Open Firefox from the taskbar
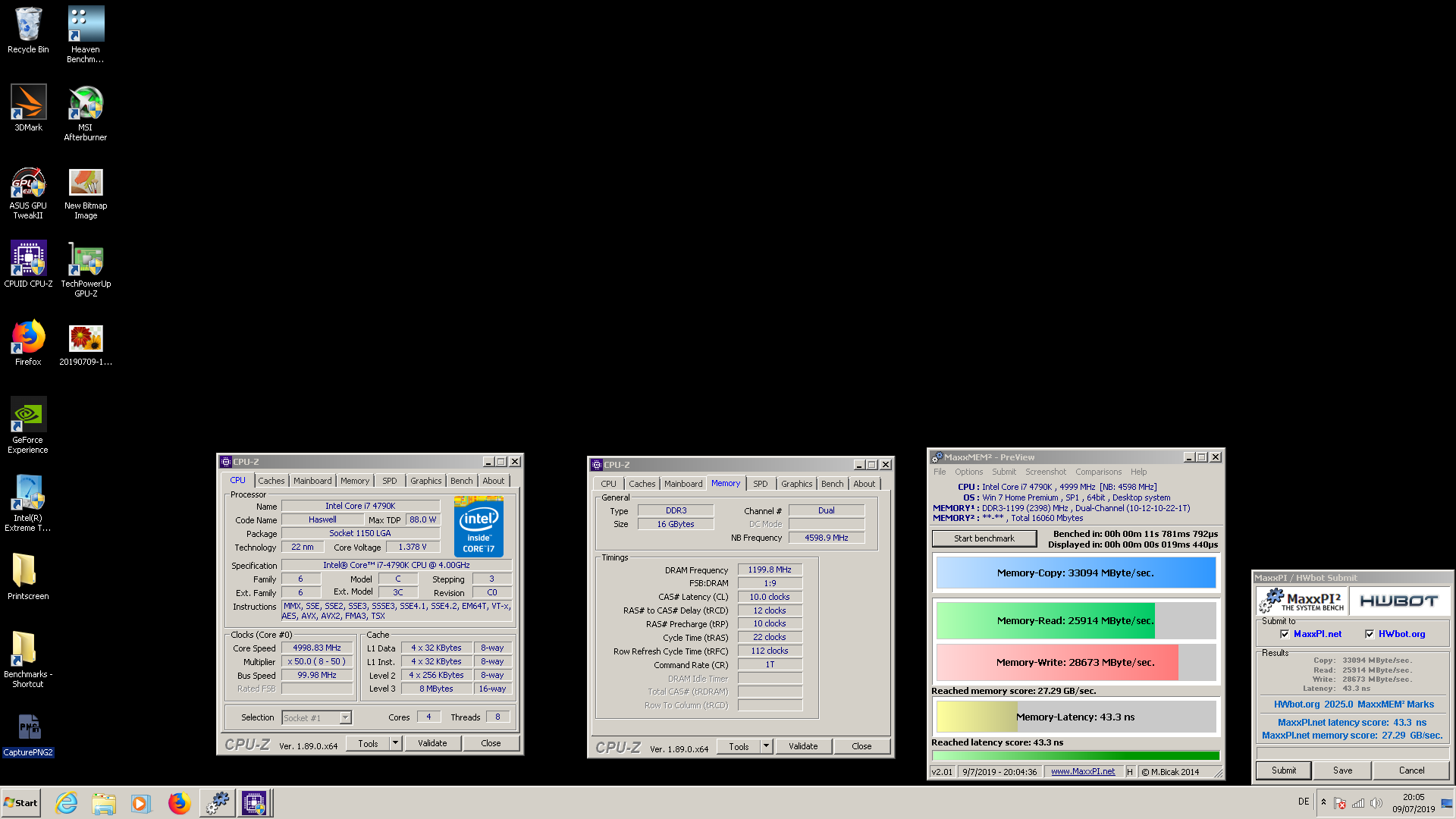 pyautogui.click(x=179, y=803)
